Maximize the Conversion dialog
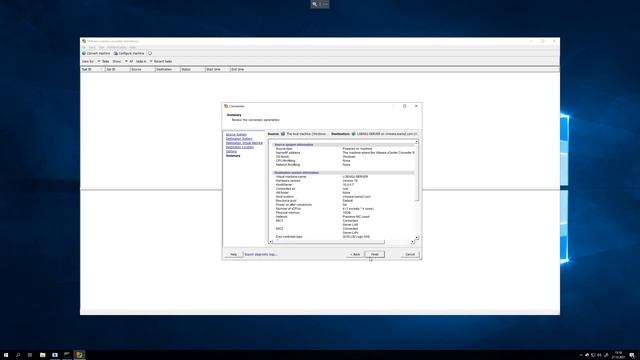The image size is (640, 360). click(404, 106)
